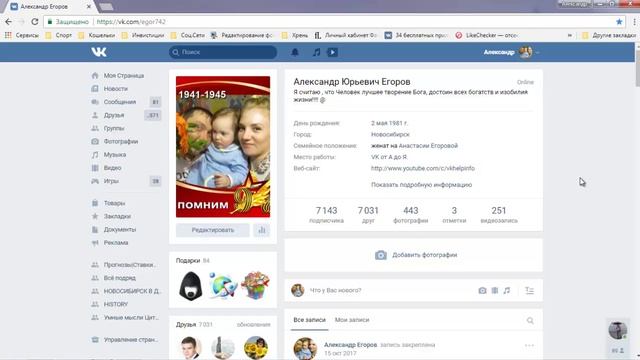Screen dimensions: 640x360
Task: Open the pinned post three-dot menu
Action: [x=529, y=345]
